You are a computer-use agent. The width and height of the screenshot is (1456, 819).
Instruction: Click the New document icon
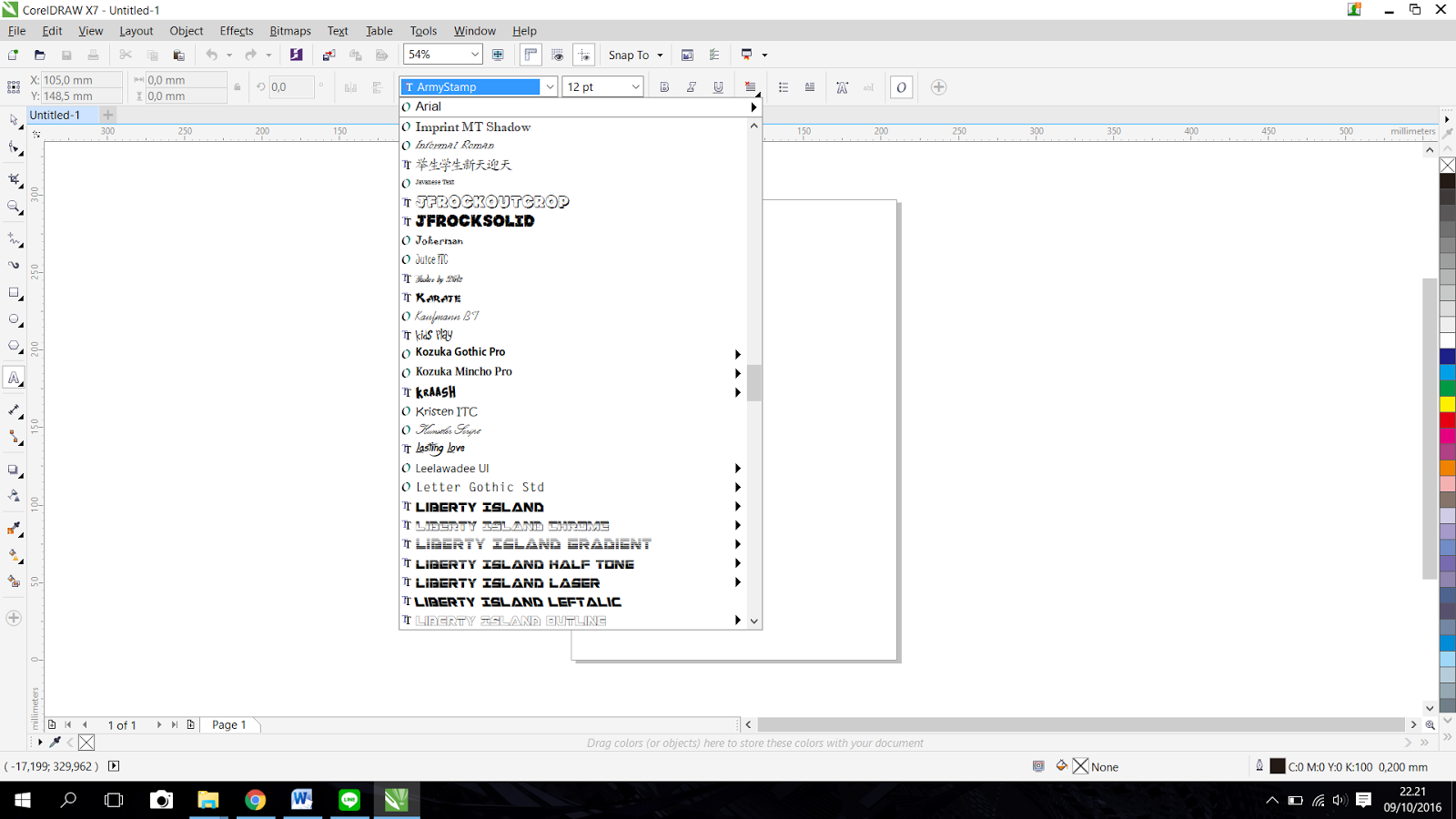tap(14, 56)
